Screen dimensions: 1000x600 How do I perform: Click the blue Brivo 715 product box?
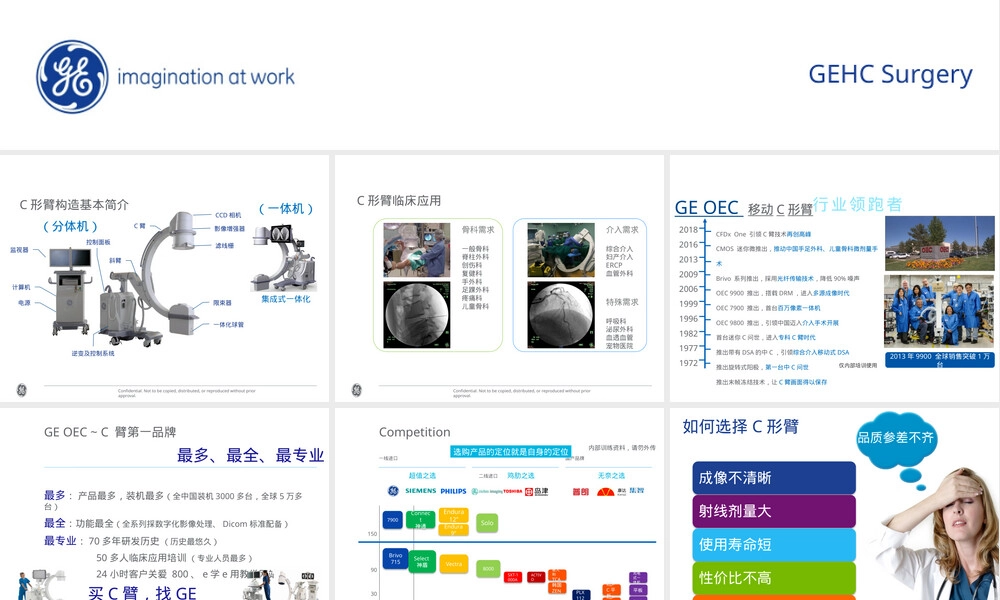click(395, 559)
